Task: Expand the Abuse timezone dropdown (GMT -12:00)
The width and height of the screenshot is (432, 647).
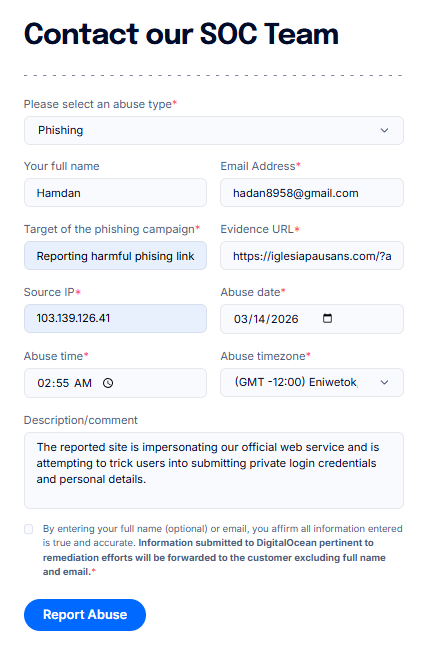Action: (x=312, y=383)
